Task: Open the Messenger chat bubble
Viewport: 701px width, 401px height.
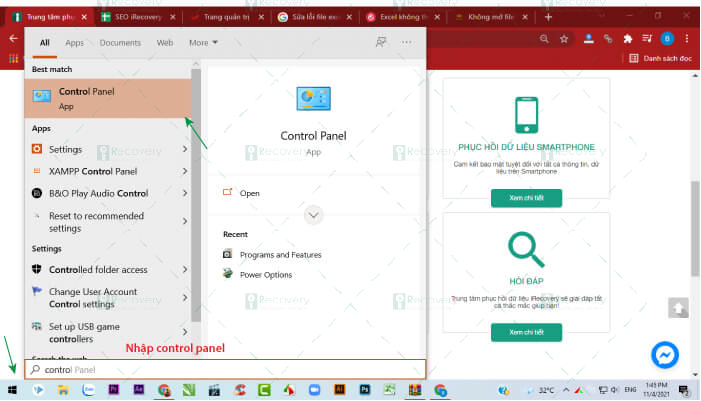Action: [665, 355]
